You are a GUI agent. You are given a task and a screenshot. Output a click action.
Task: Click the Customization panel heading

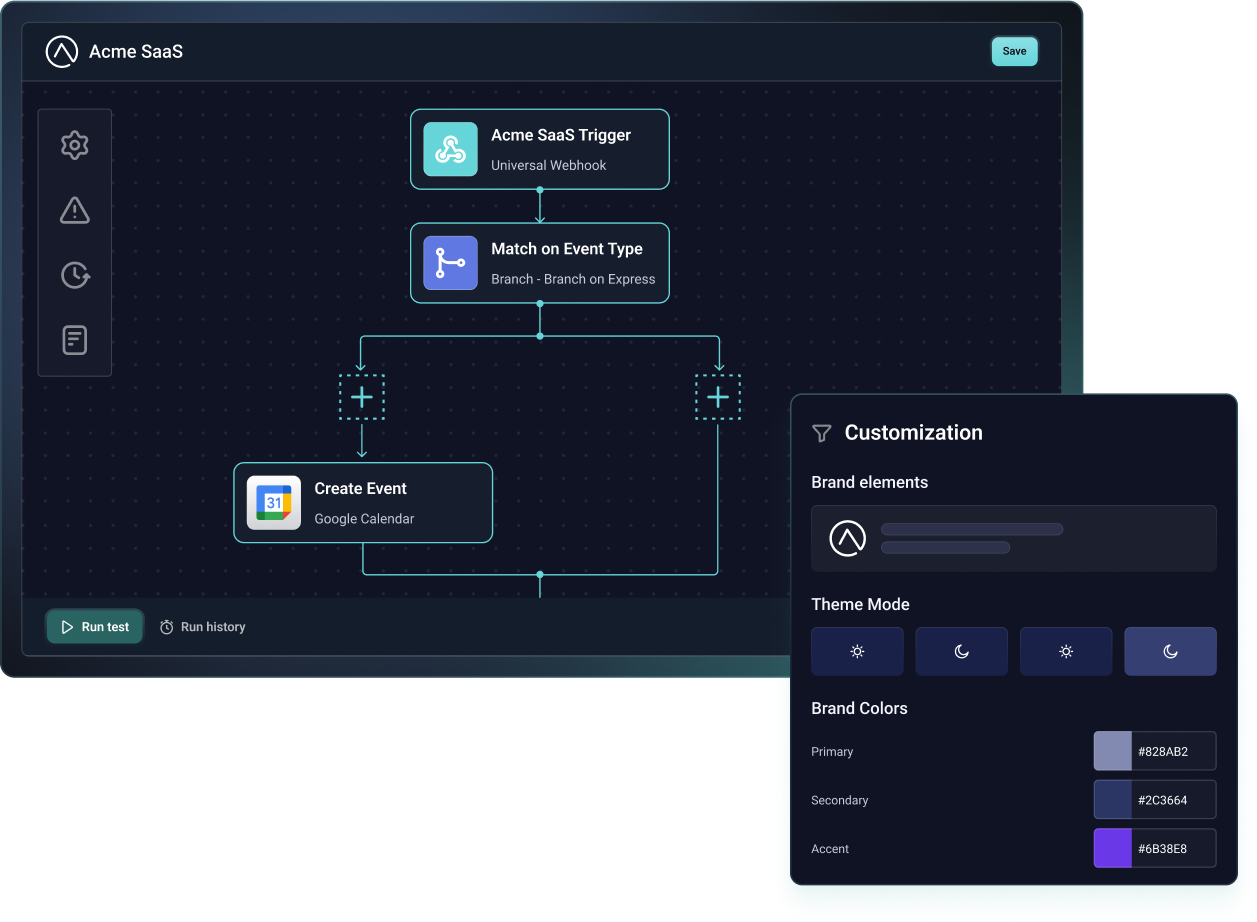(x=913, y=433)
